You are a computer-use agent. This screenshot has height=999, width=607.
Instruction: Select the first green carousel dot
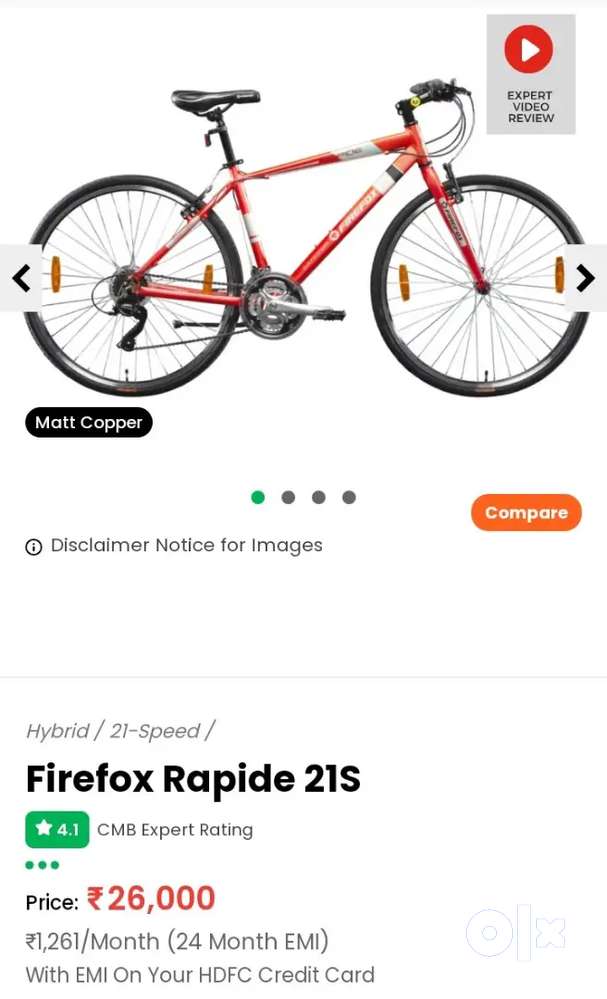pyautogui.click(x=258, y=497)
